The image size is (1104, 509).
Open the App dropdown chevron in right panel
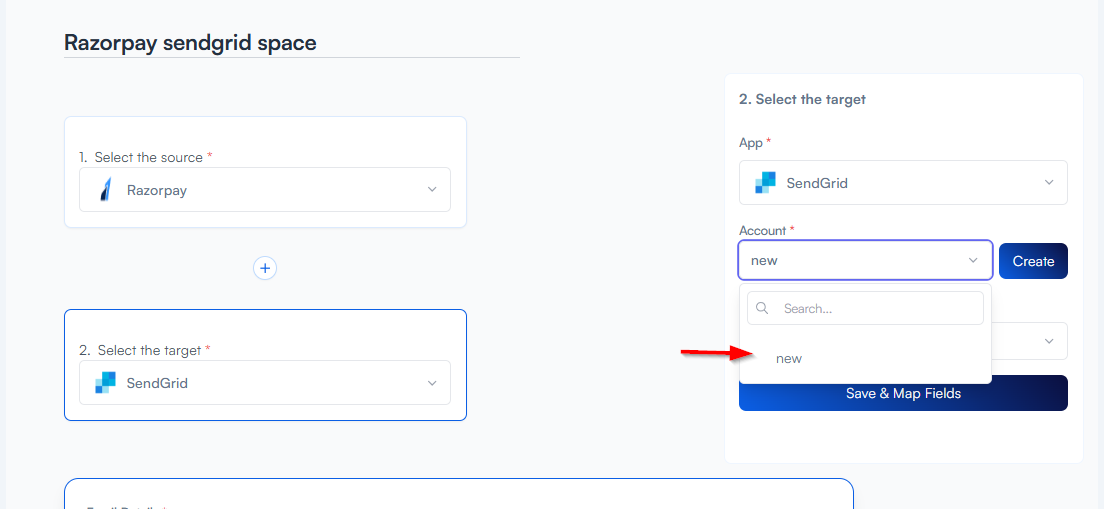(1049, 183)
